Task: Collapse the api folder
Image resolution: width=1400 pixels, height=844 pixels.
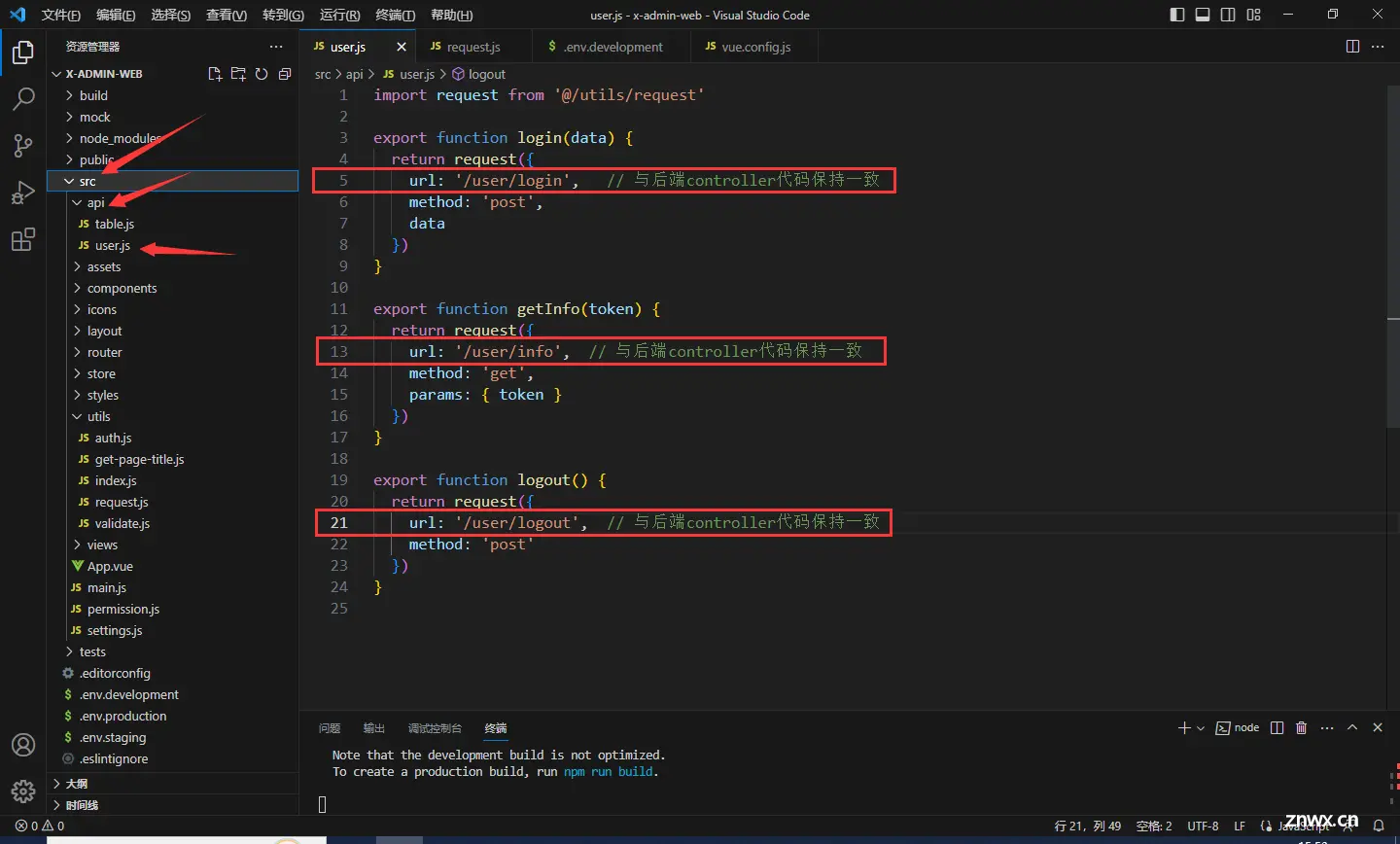Action: click(x=95, y=202)
